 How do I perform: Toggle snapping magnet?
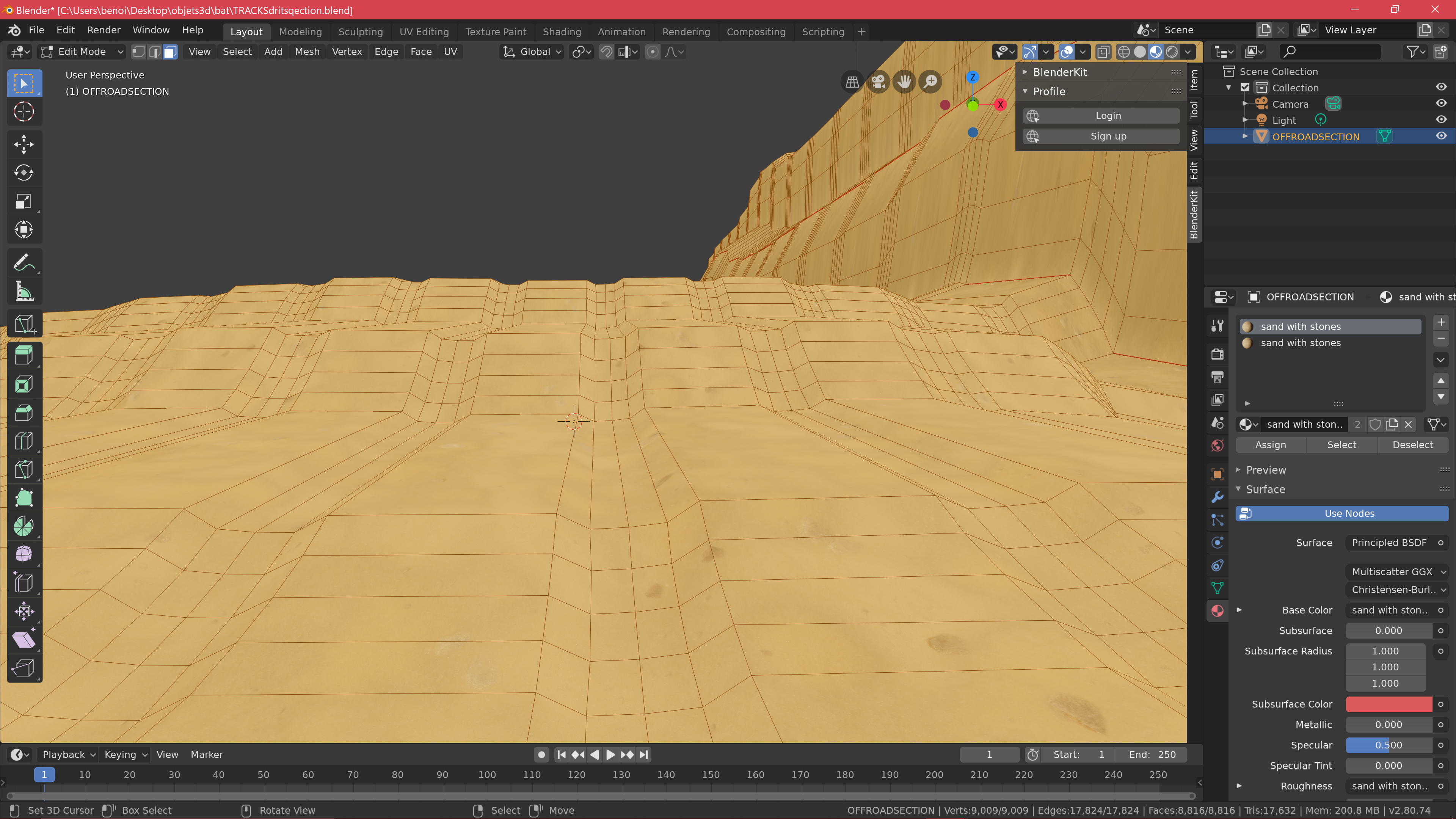click(x=606, y=52)
